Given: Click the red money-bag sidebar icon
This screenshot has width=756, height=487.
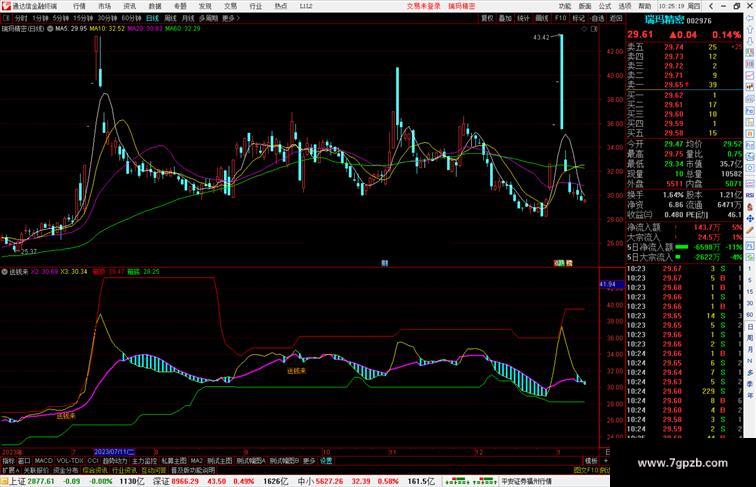Looking at the screenshot, I should [x=750, y=207].
